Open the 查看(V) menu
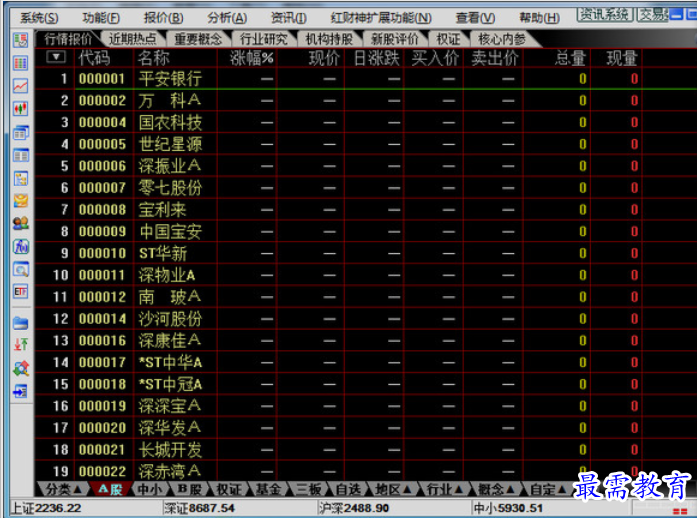 click(x=475, y=18)
